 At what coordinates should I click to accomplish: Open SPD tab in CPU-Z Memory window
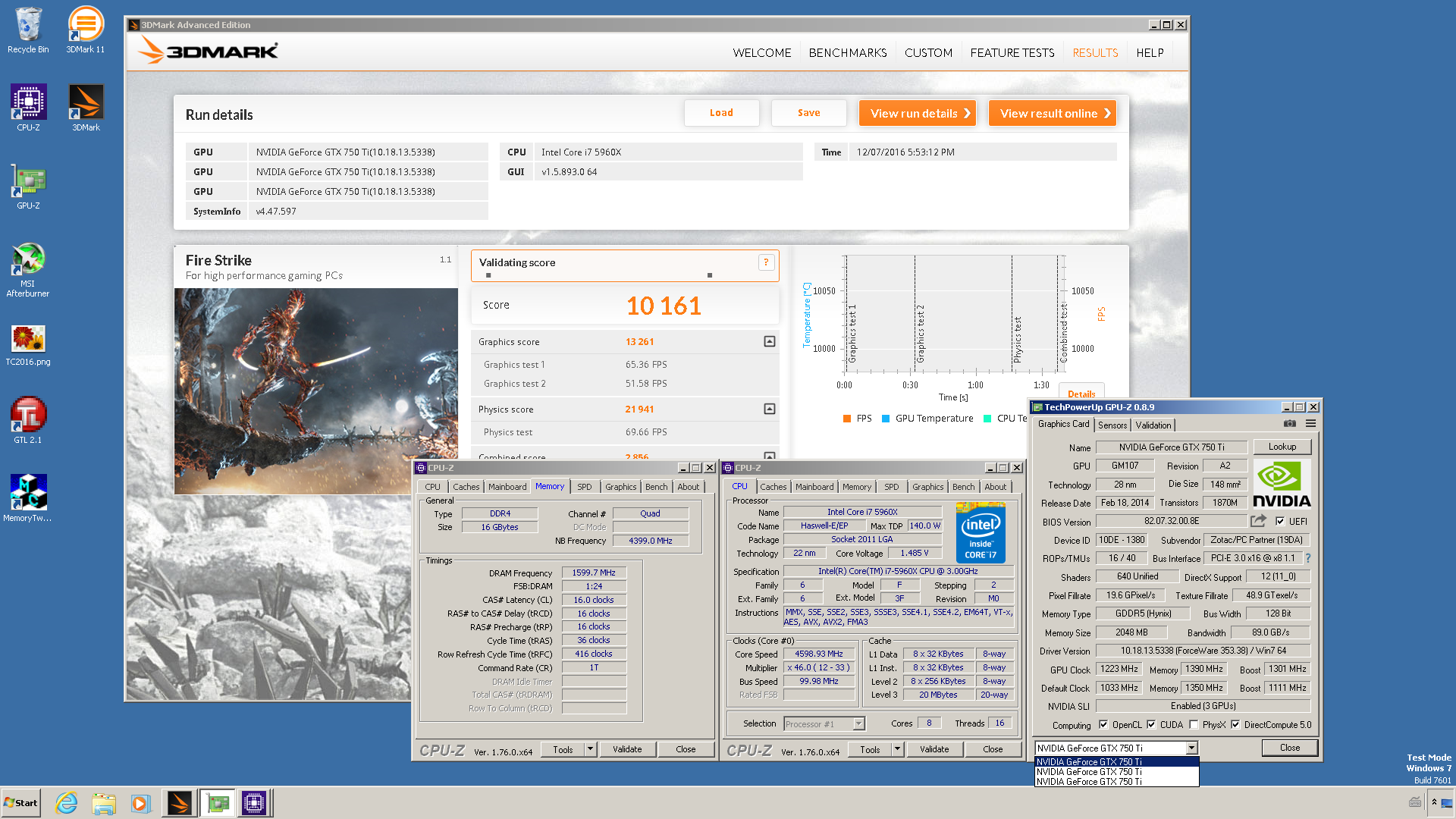point(585,487)
